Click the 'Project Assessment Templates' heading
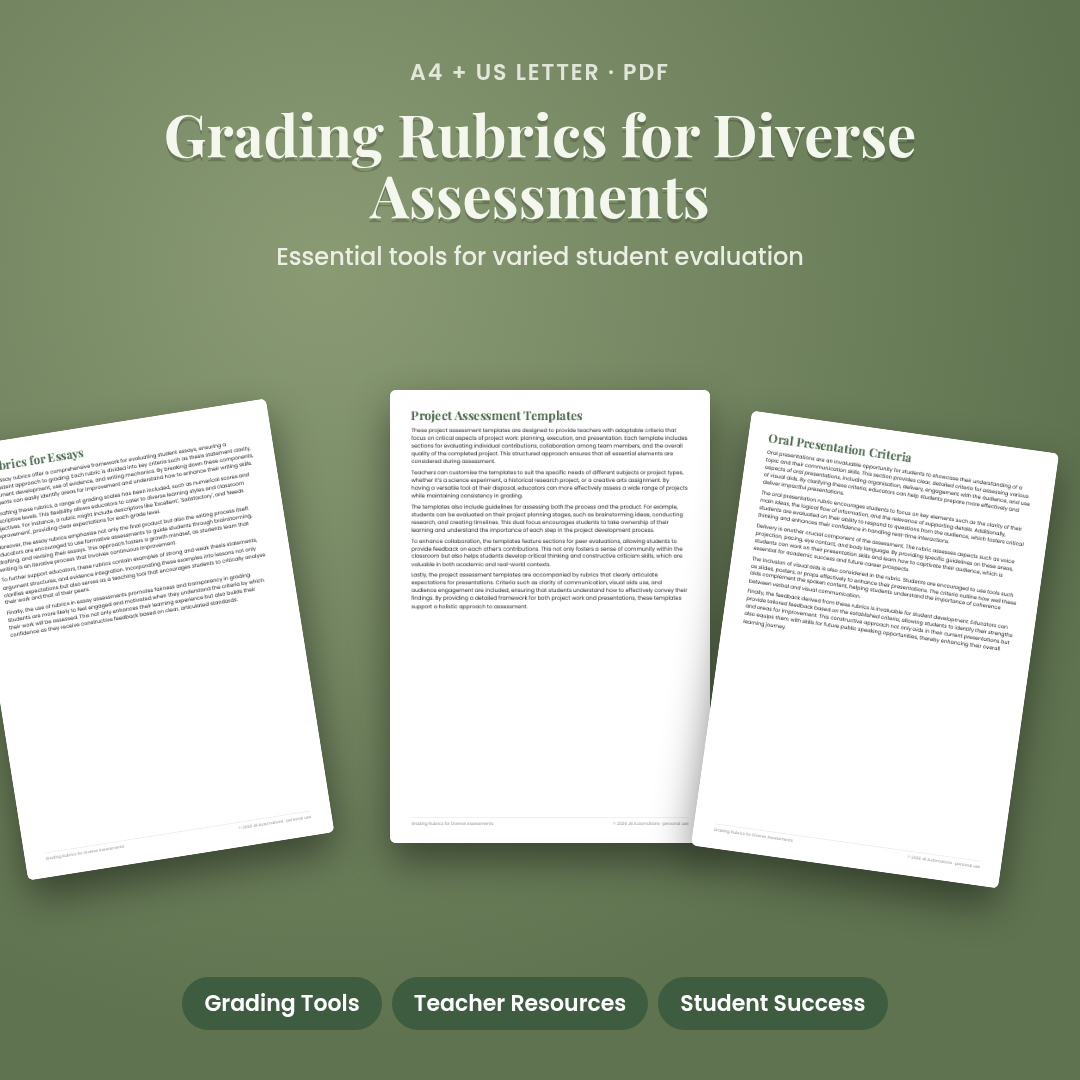The image size is (1080, 1080). point(497,415)
